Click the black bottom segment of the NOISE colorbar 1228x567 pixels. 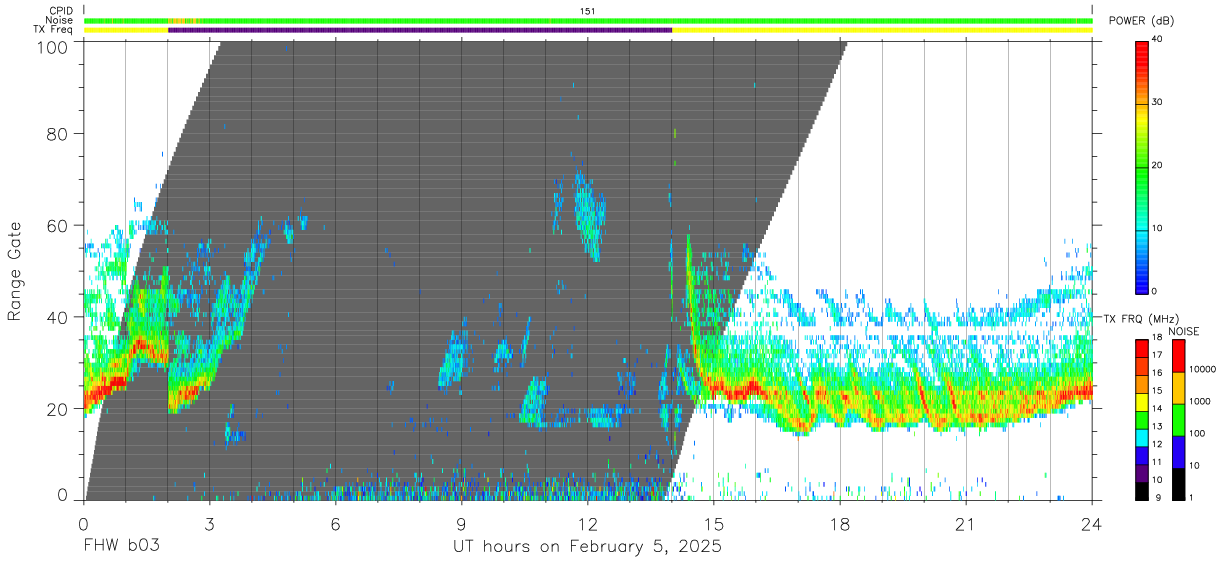coord(1177,484)
